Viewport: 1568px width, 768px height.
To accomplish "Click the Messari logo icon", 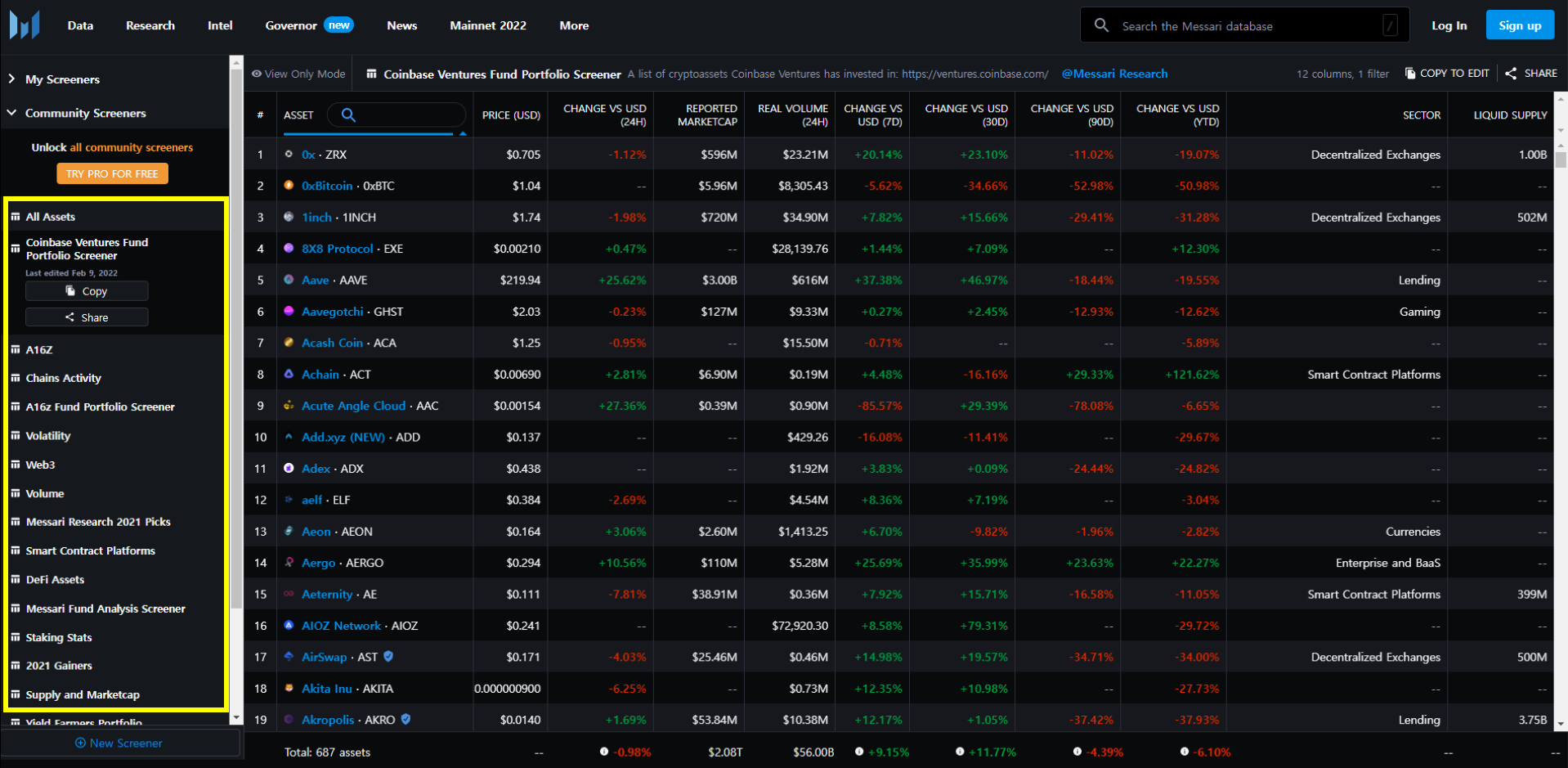I will point(25,25).
